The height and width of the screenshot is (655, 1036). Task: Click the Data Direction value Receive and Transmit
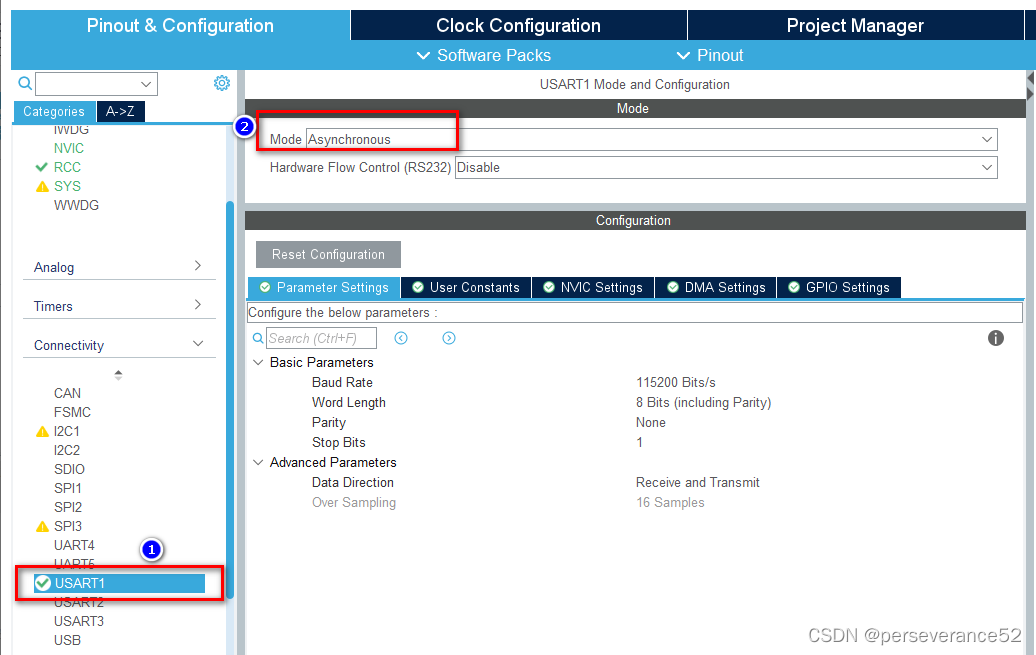[698, 482]
